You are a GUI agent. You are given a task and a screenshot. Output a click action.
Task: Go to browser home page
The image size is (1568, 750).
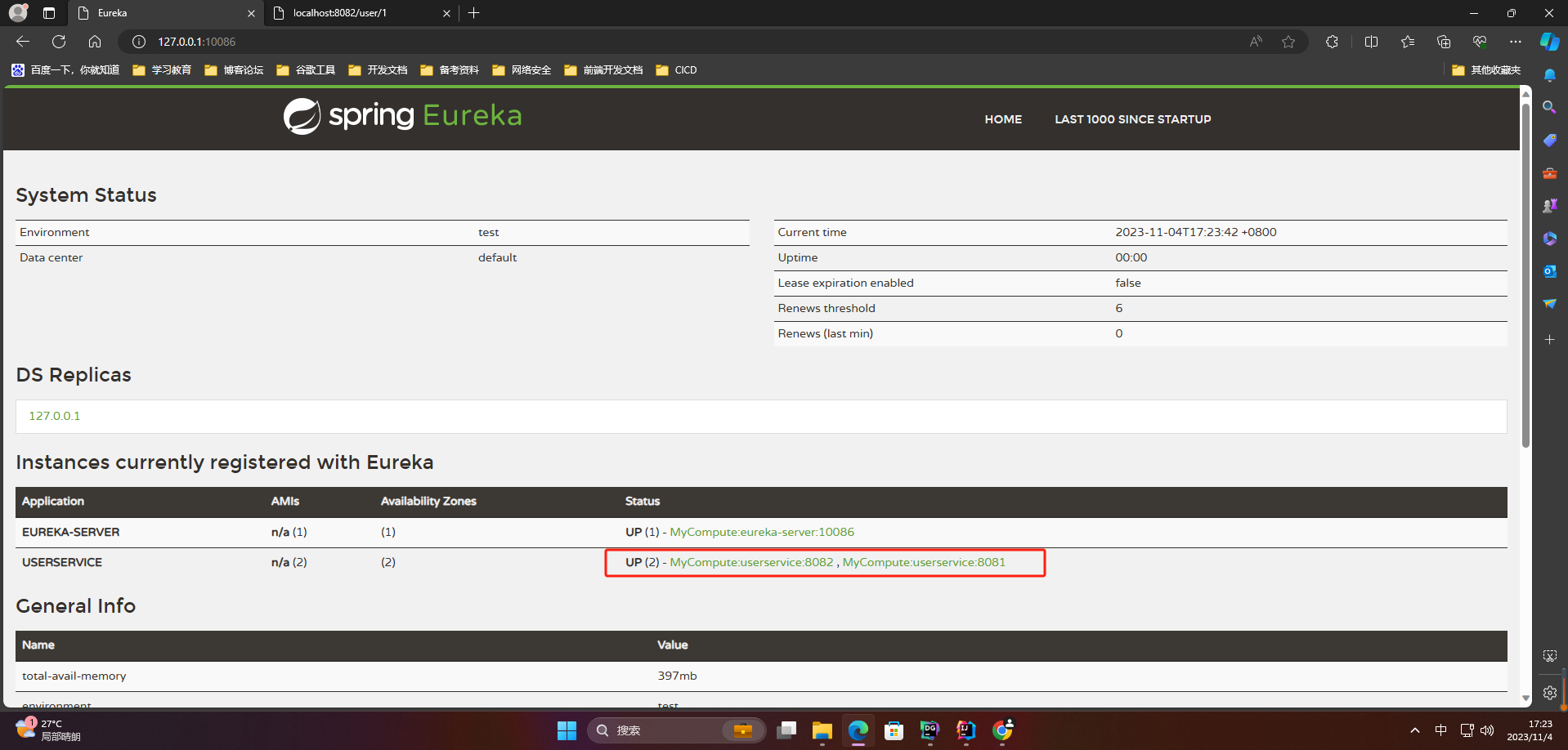95,42
